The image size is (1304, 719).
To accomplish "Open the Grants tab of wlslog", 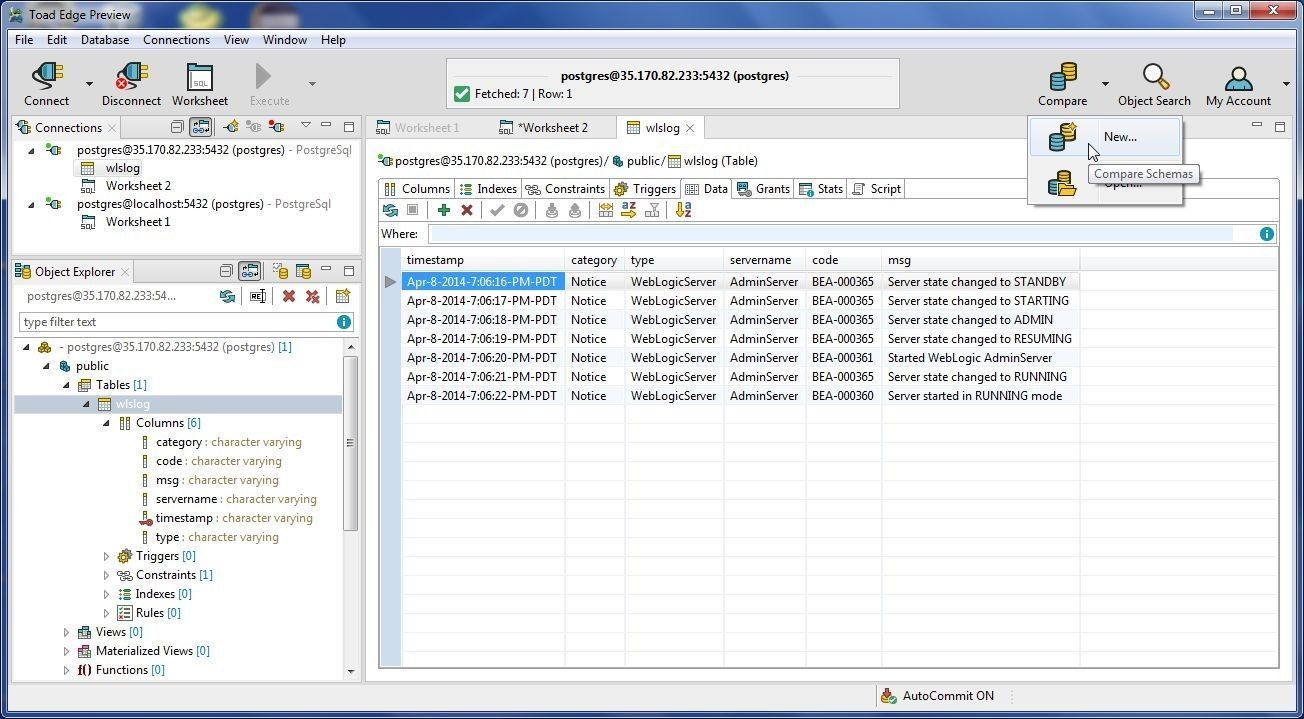I will (x=763, y=189).
